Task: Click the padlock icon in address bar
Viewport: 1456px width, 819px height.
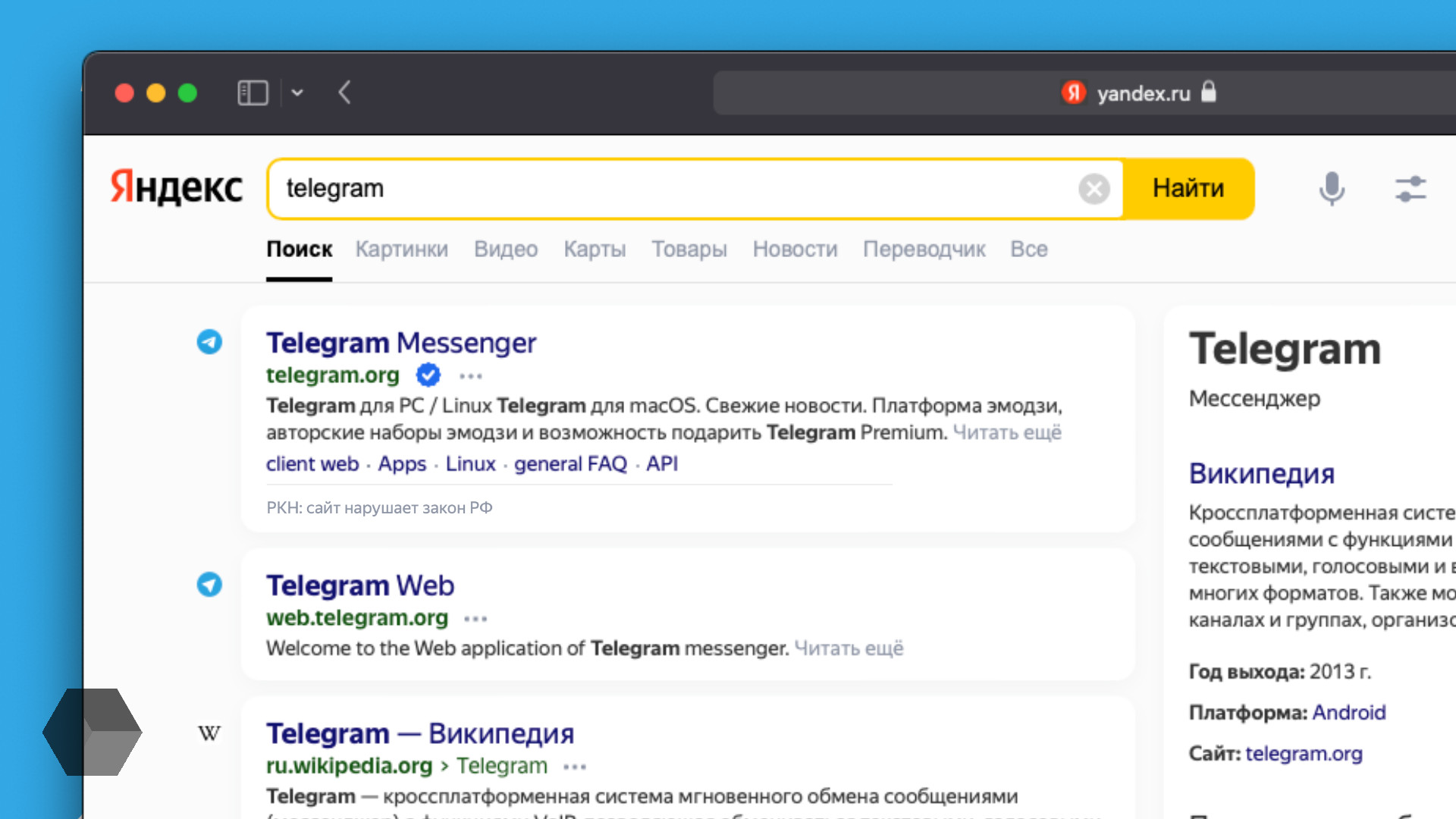Action: coord(1209,92)
